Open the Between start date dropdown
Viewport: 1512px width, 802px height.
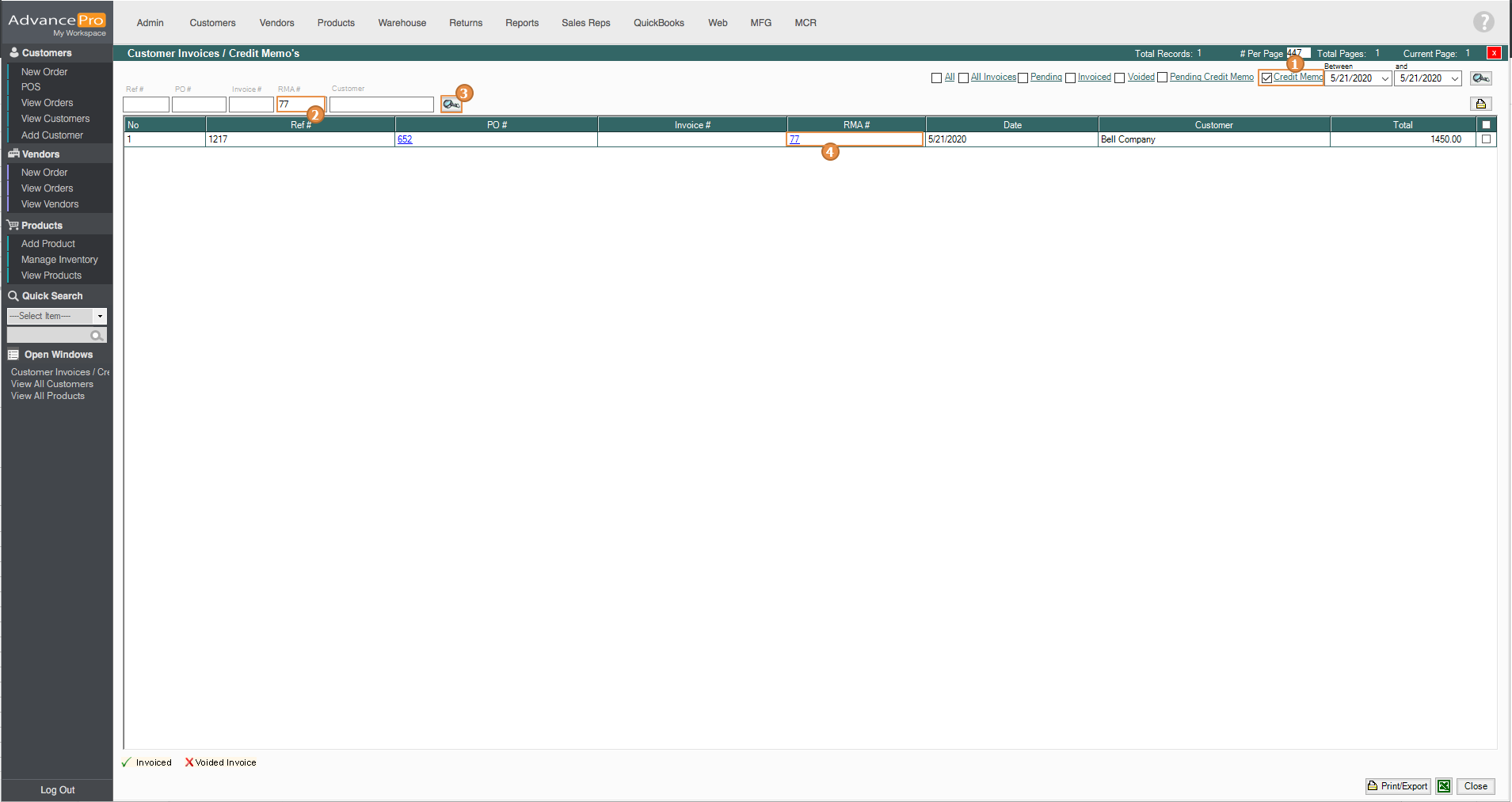coord(1384,78)
